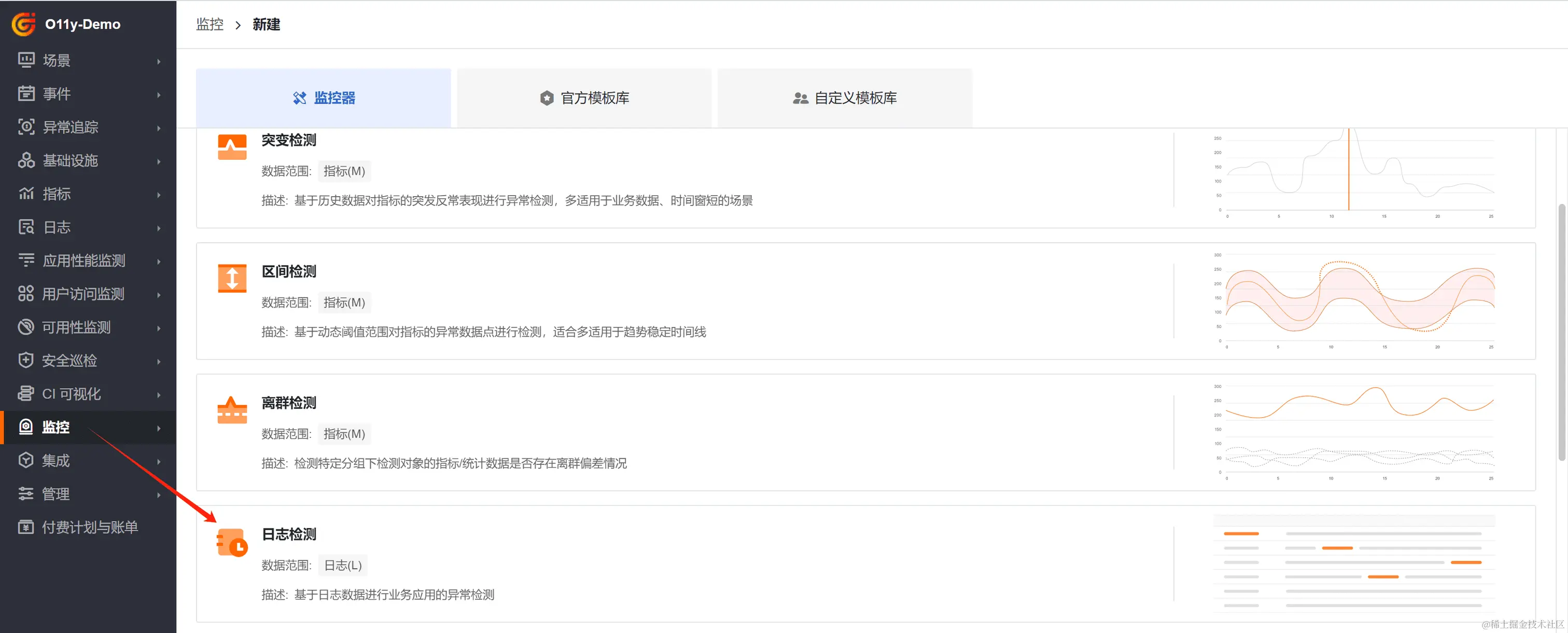Click the O11y-Demo workspace logo
1568x633 pixels.
tap(24, 24)
